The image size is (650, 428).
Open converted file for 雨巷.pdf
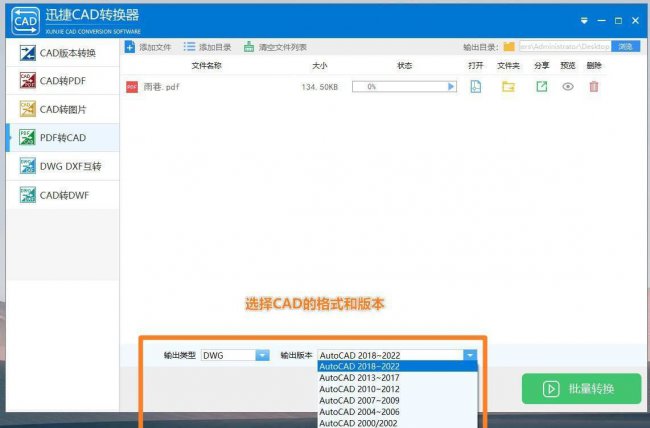click(x=475, y=87)
